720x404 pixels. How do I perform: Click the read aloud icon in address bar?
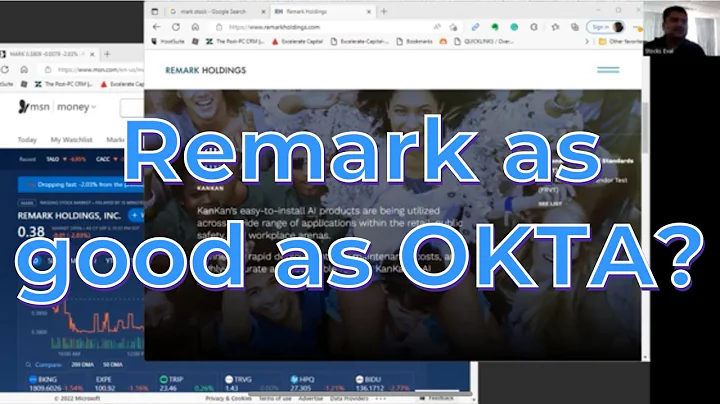[x=437, y=27]
